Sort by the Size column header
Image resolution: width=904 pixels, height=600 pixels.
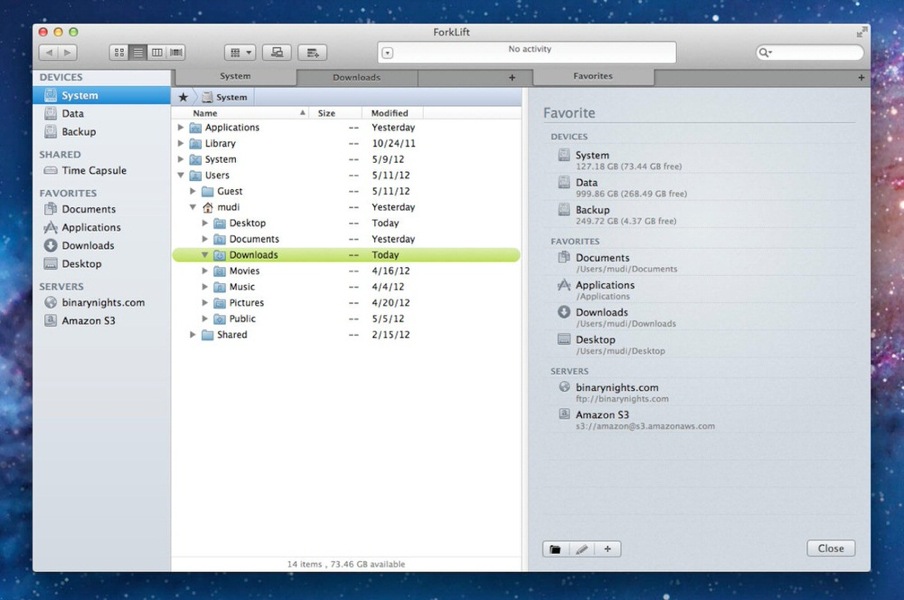335,113
